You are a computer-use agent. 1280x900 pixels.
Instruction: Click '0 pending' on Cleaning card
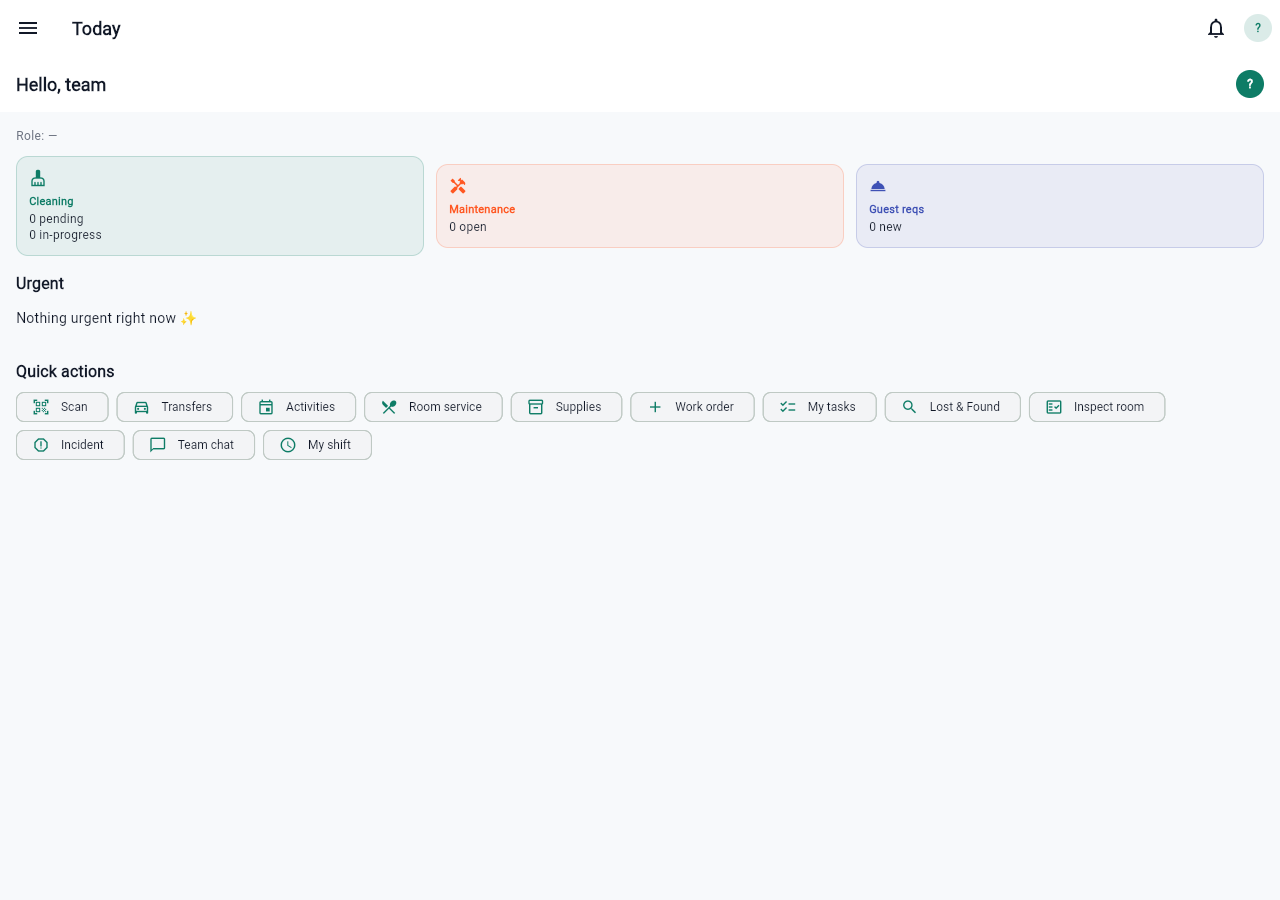click(x=56, y=219)
